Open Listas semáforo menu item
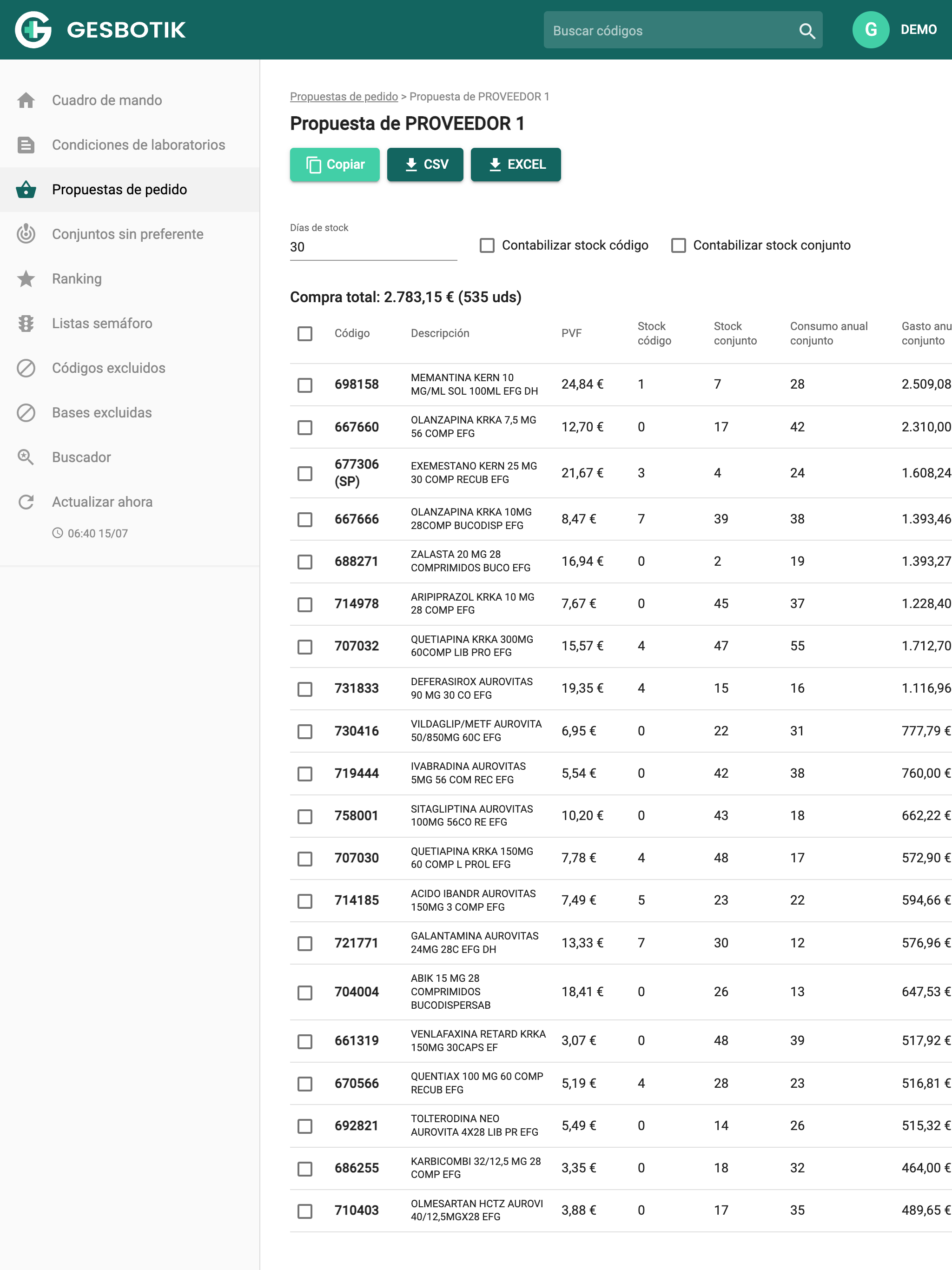Image resolution: width=952 pixels, height=1270 pixels. tap(130, 323)
